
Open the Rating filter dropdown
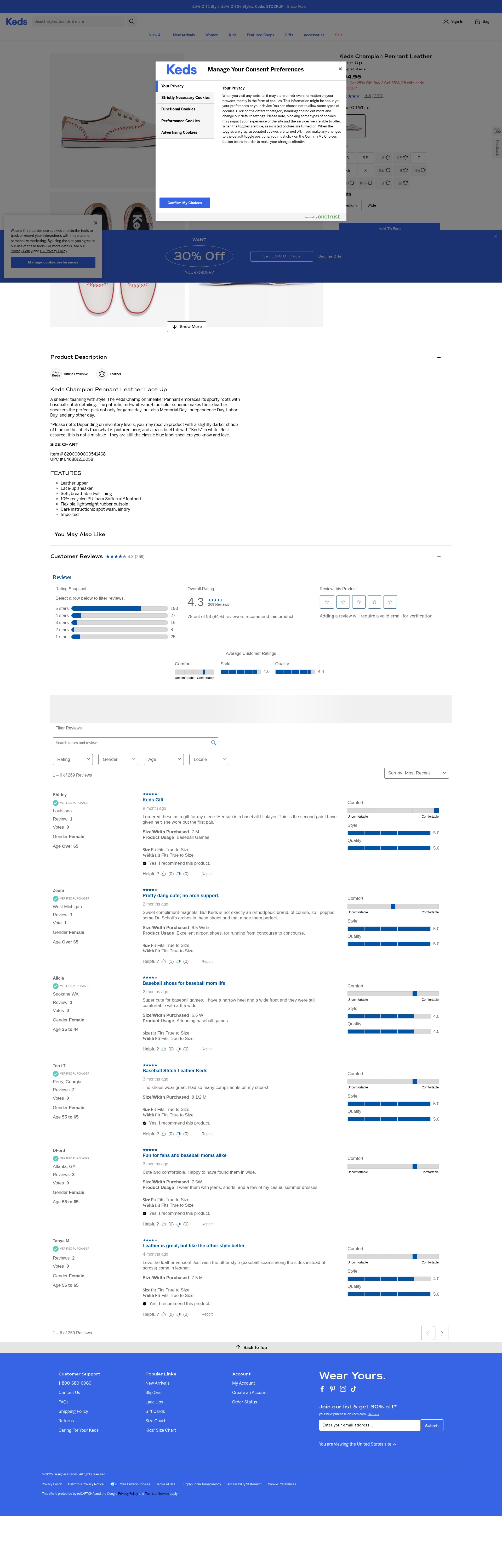(73, 759)
